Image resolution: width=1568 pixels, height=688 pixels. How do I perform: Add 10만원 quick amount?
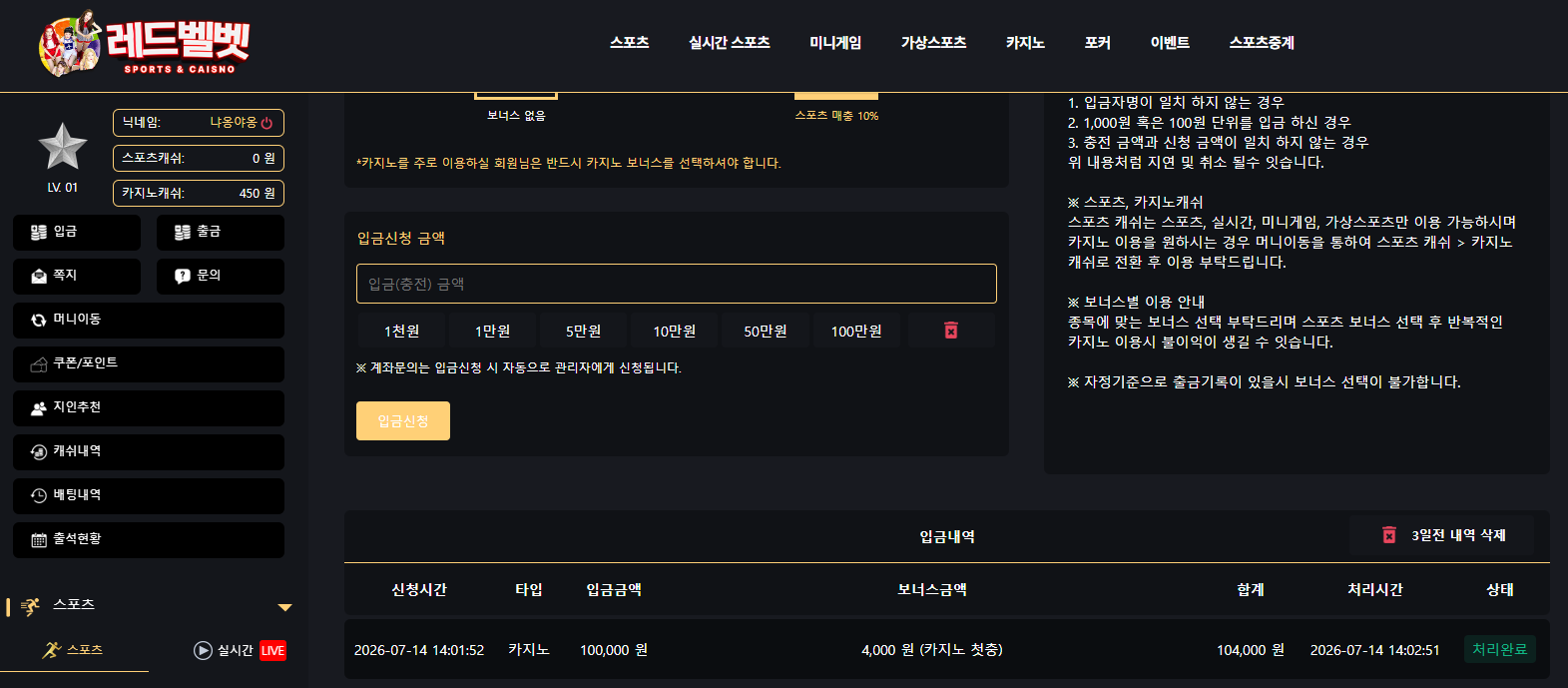point(675,331)
